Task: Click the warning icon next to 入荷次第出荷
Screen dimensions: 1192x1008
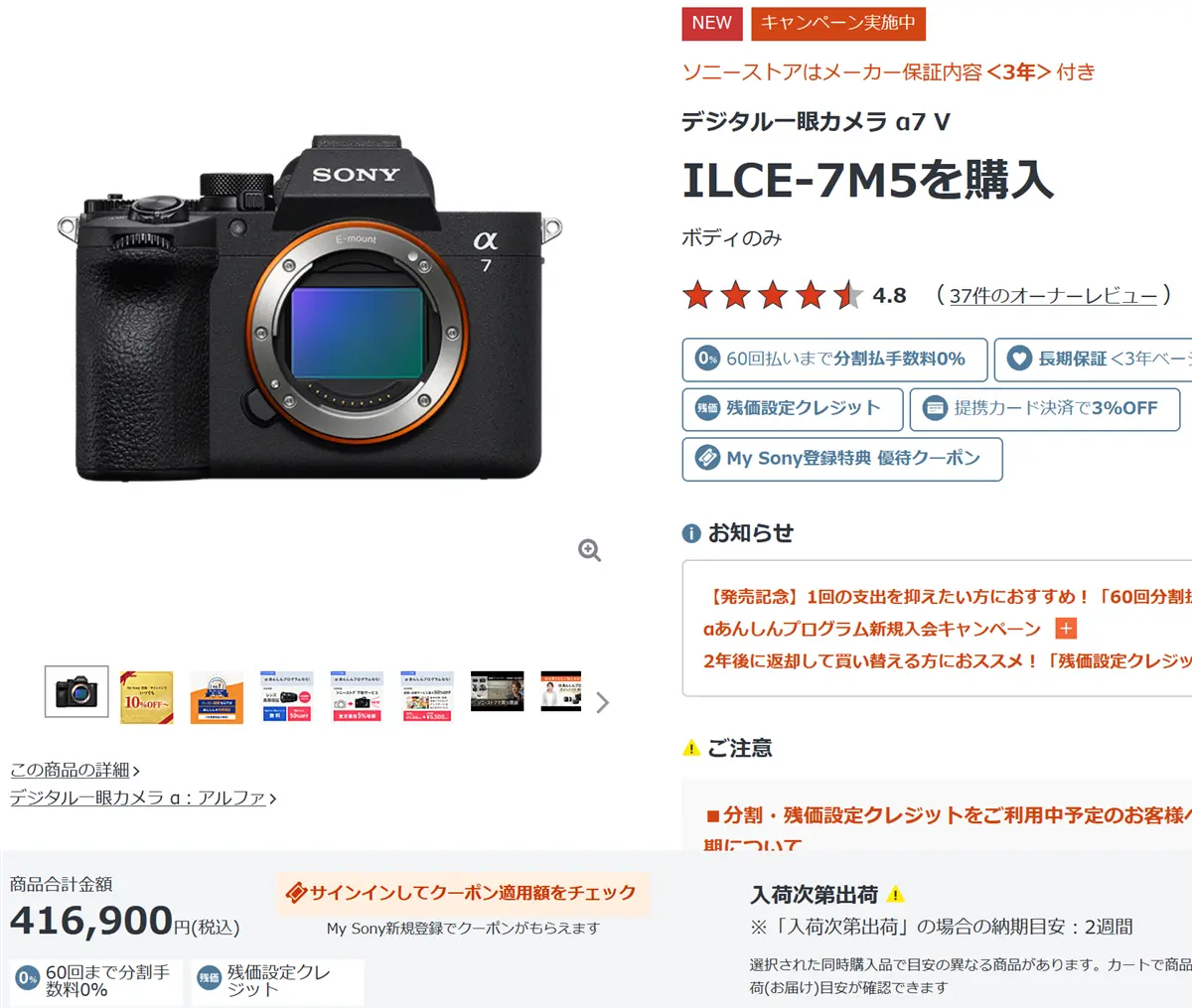Action: [895, 894]
